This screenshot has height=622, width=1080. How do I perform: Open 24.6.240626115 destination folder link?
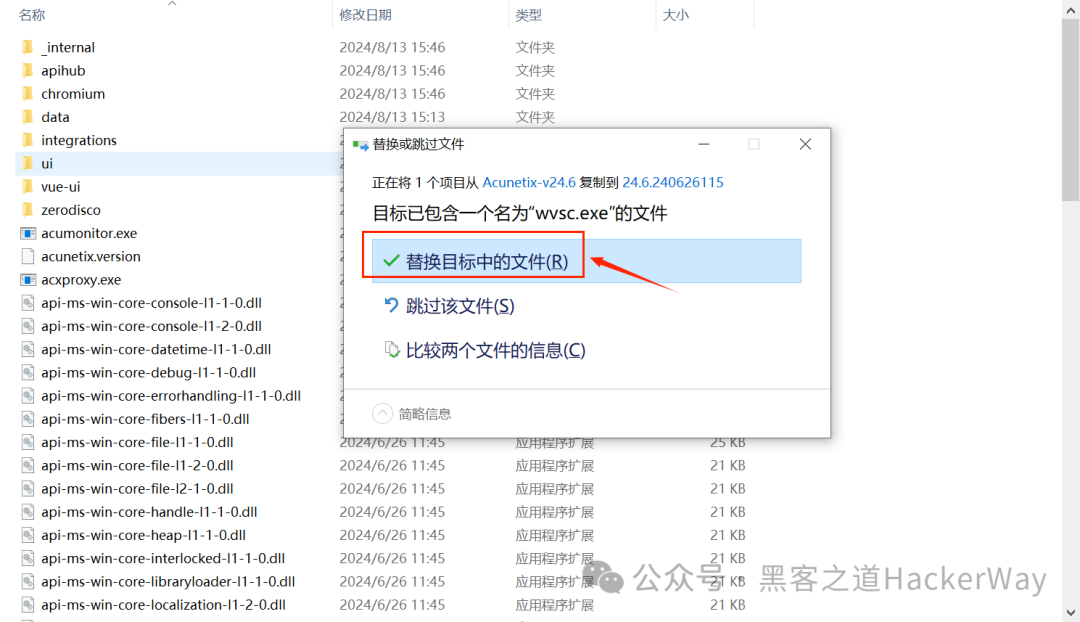tap(673, 183)
